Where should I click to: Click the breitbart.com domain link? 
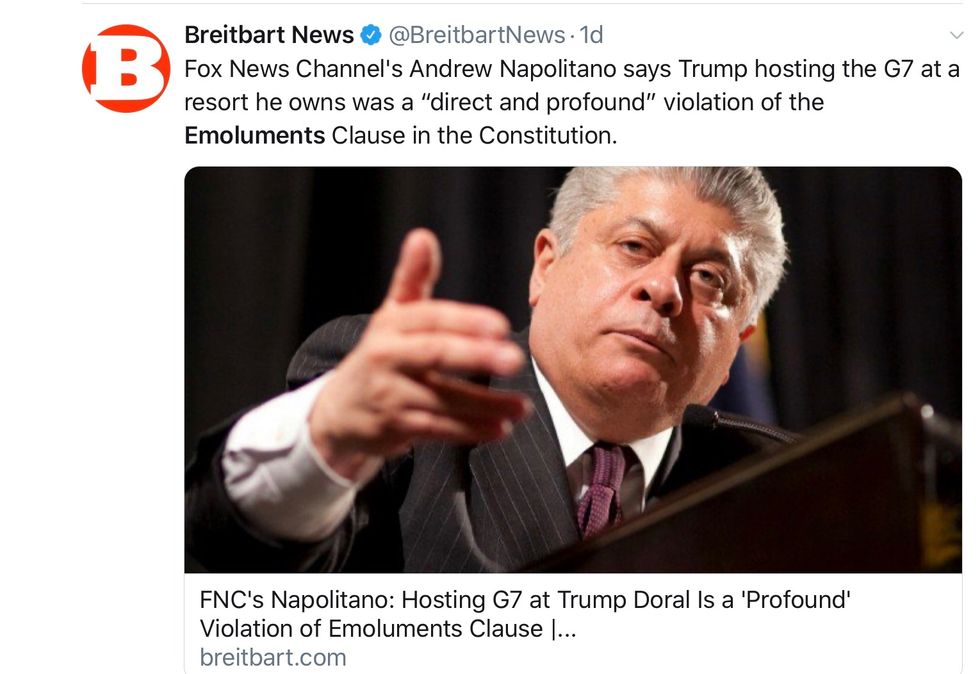[x=273, y=657]
